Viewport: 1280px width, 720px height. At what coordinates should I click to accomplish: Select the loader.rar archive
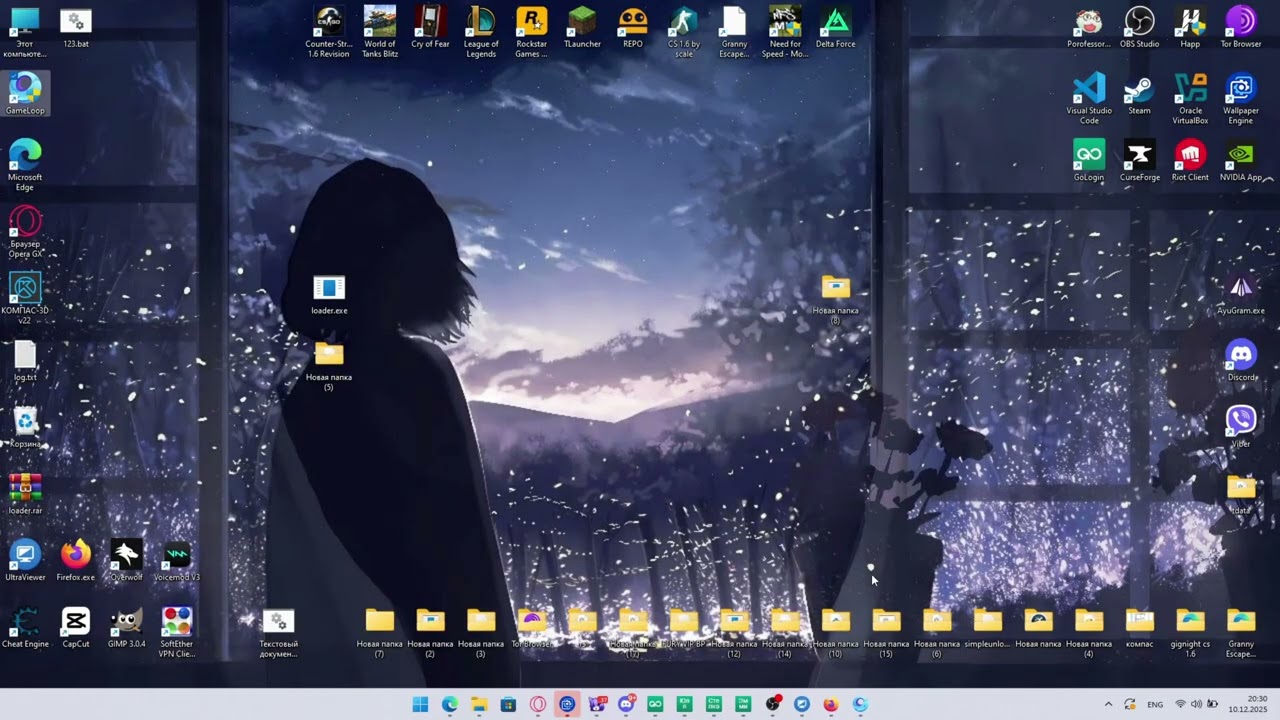[x=25, y=495]
